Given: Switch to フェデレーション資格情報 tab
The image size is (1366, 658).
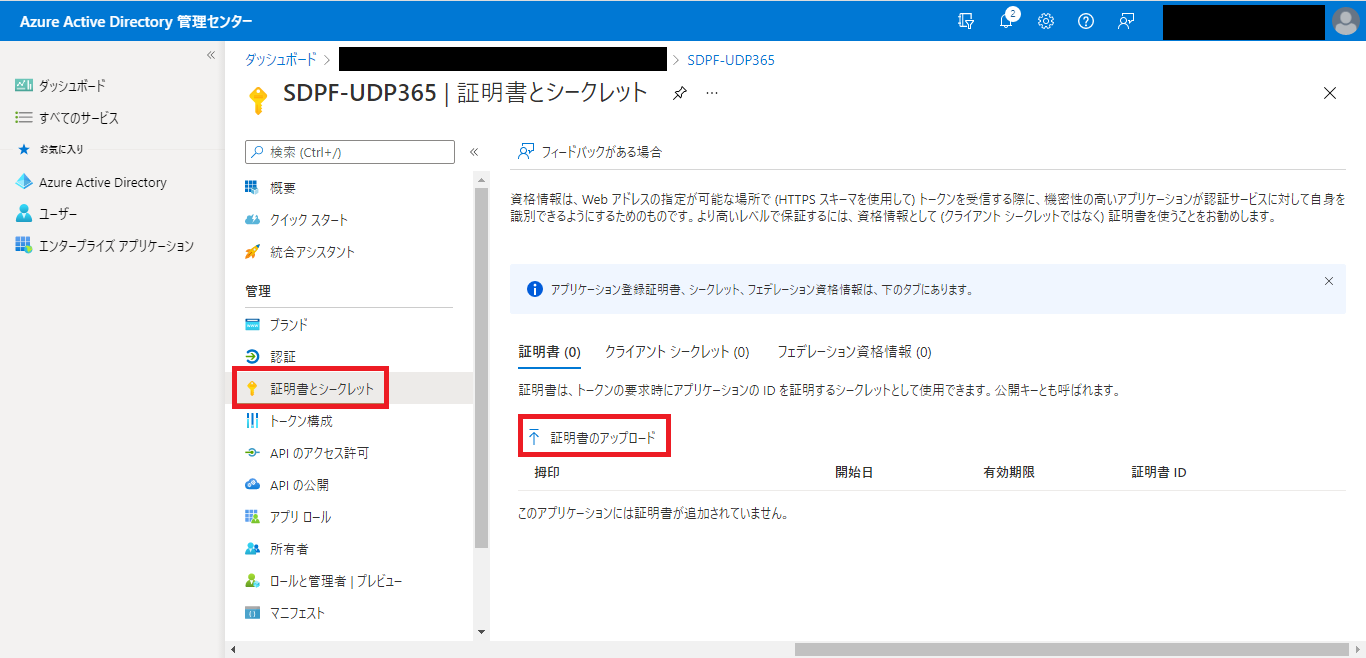Looking at the screenshot, I should 854,352.
